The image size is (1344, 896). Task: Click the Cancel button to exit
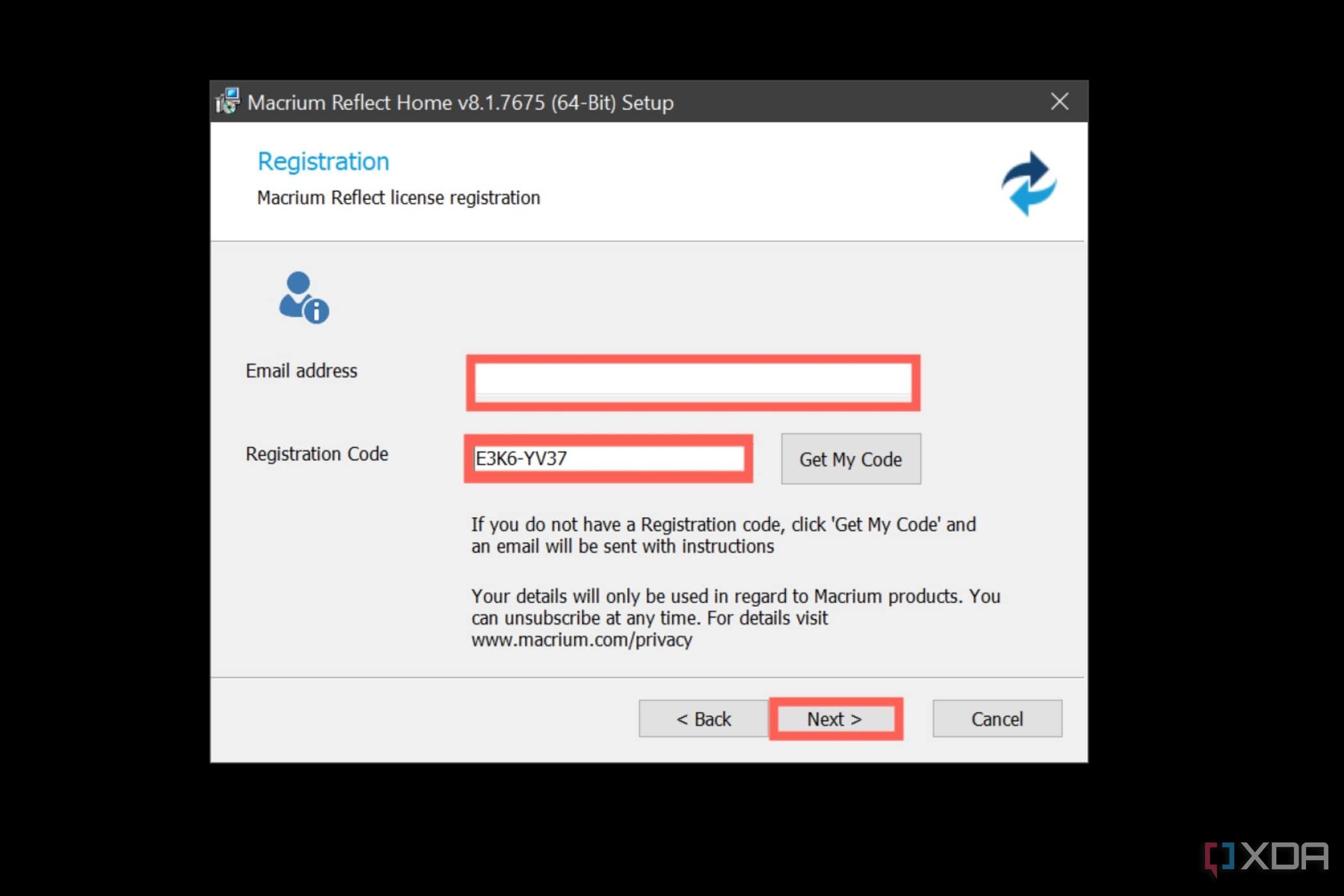pyautogui.click(x=997, y=718)
